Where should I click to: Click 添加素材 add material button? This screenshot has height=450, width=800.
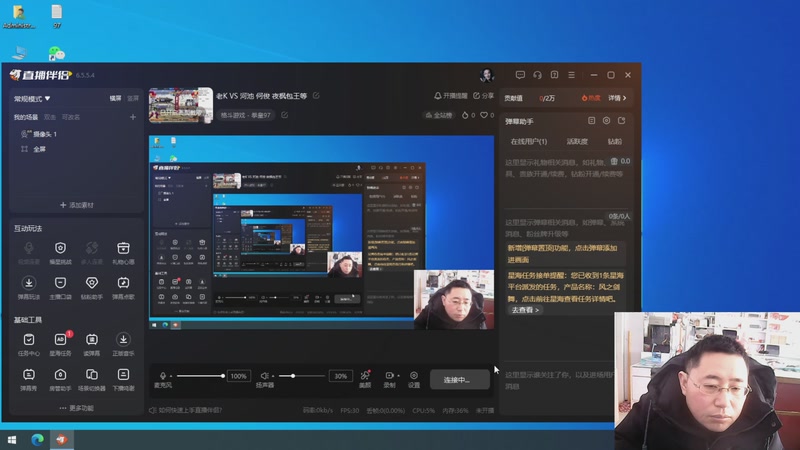[77, 205]
